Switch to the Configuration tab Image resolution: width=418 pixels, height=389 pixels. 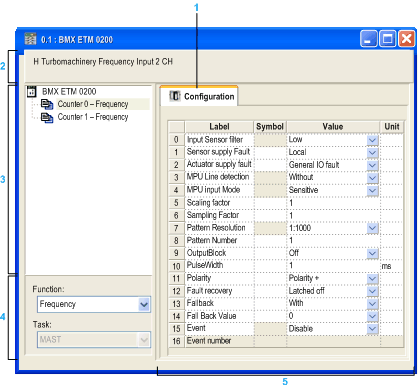(x=199, y=96)
